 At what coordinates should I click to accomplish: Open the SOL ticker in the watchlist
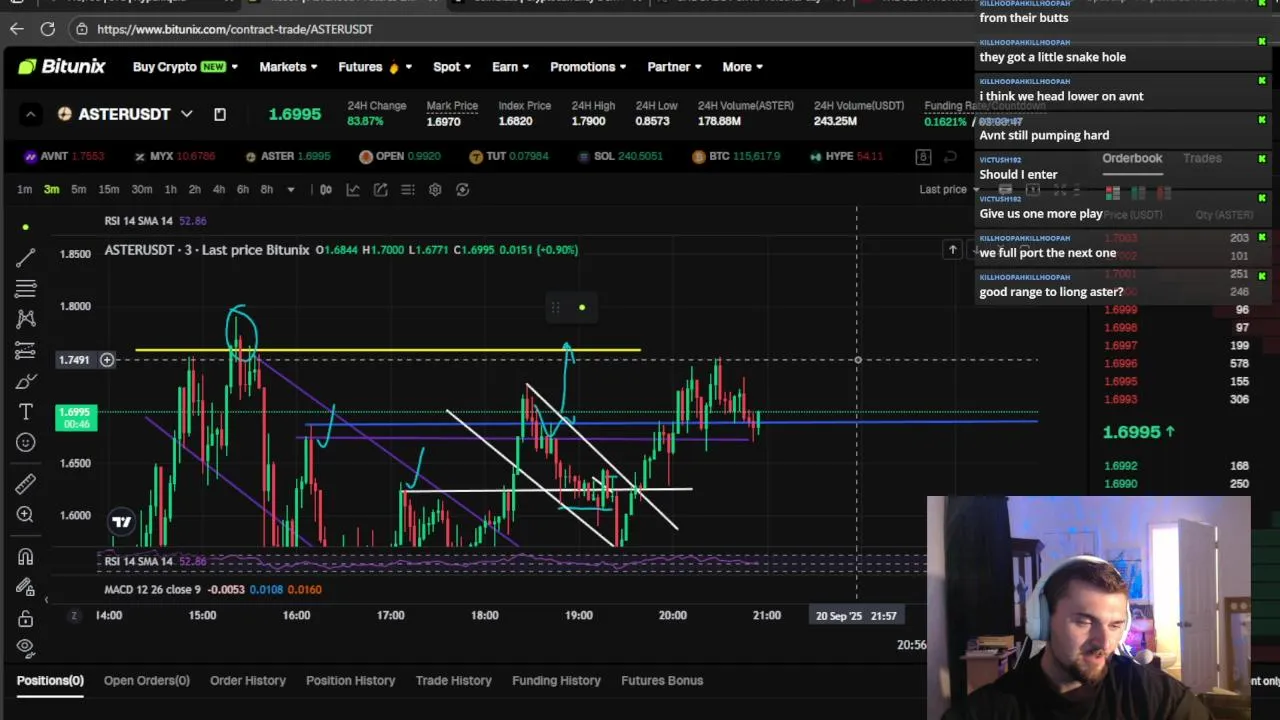point(620,156)
